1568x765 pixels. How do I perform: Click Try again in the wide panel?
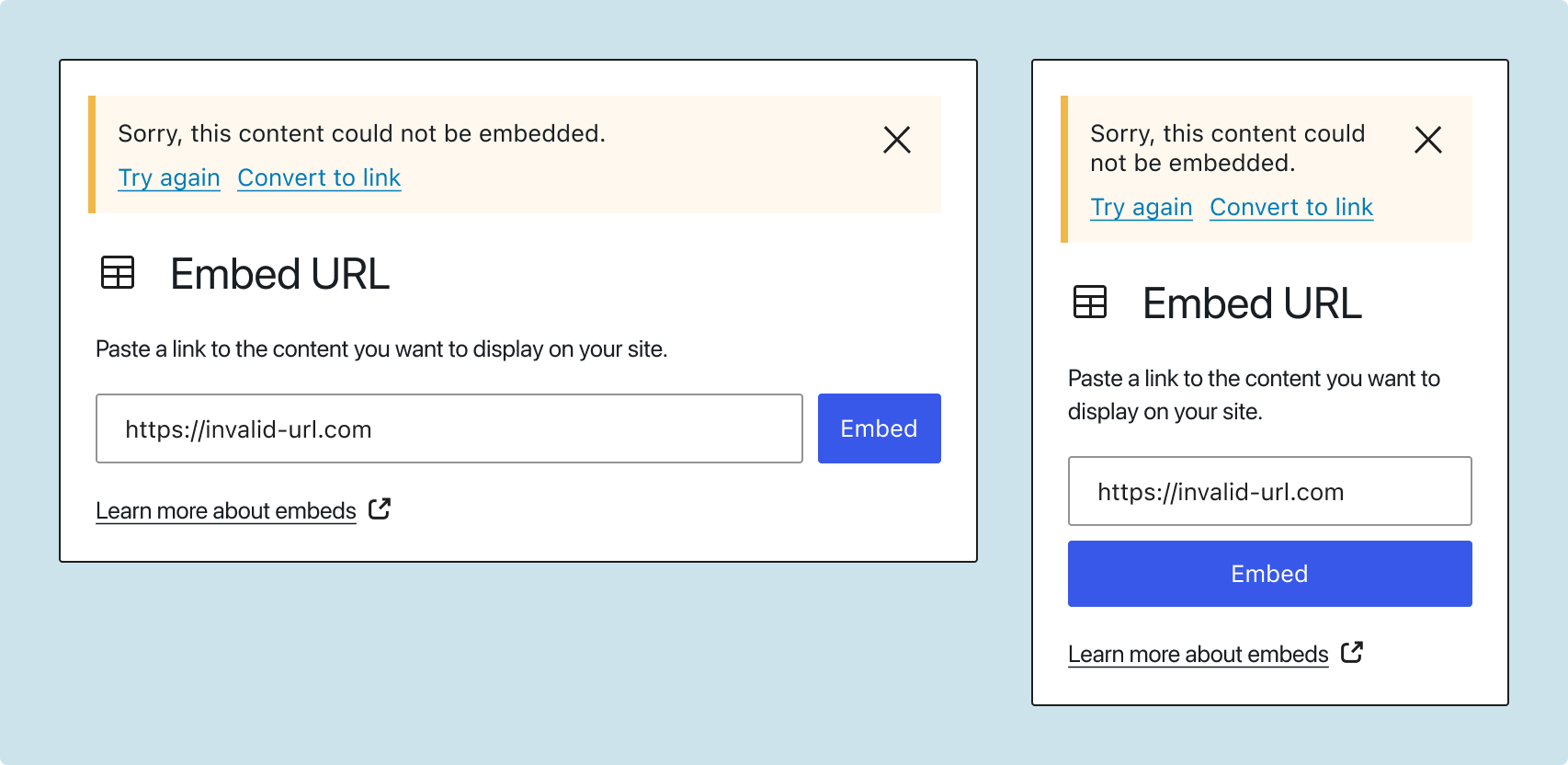click(x=169, y=177)
